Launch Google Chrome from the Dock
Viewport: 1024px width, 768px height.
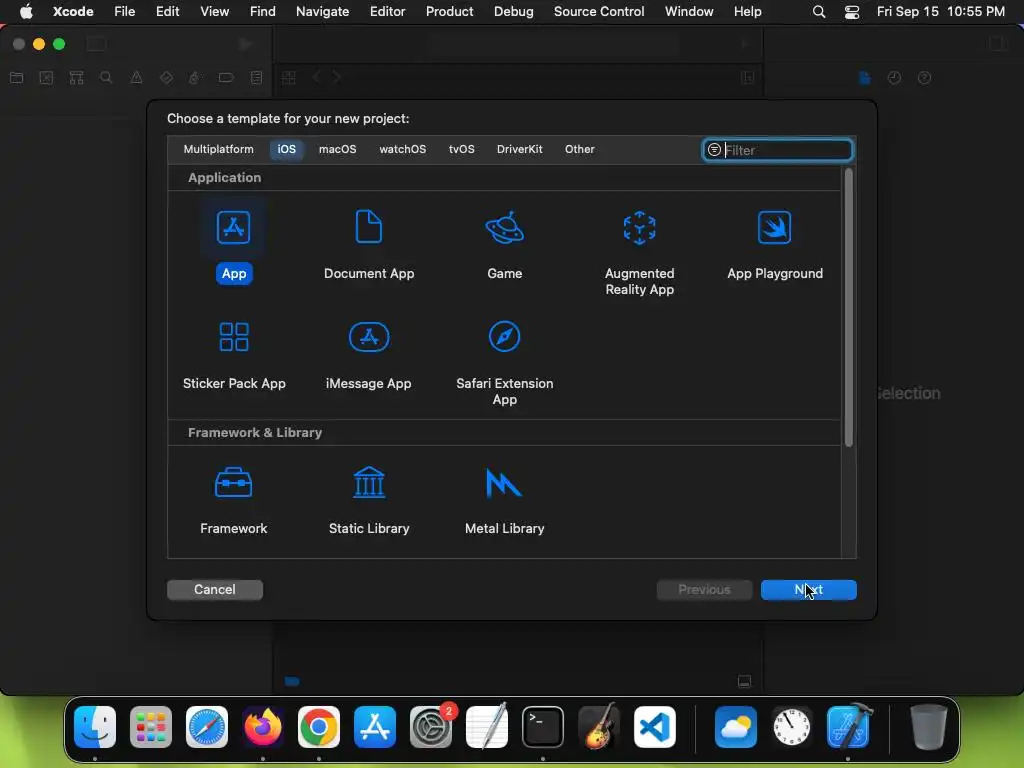pos(319,727)
